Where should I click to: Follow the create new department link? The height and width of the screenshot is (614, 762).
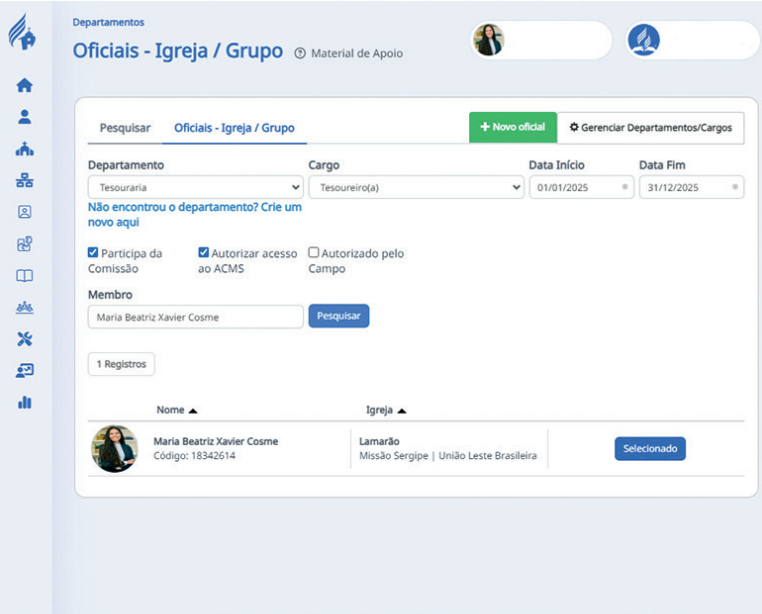[x=194, y=215]
